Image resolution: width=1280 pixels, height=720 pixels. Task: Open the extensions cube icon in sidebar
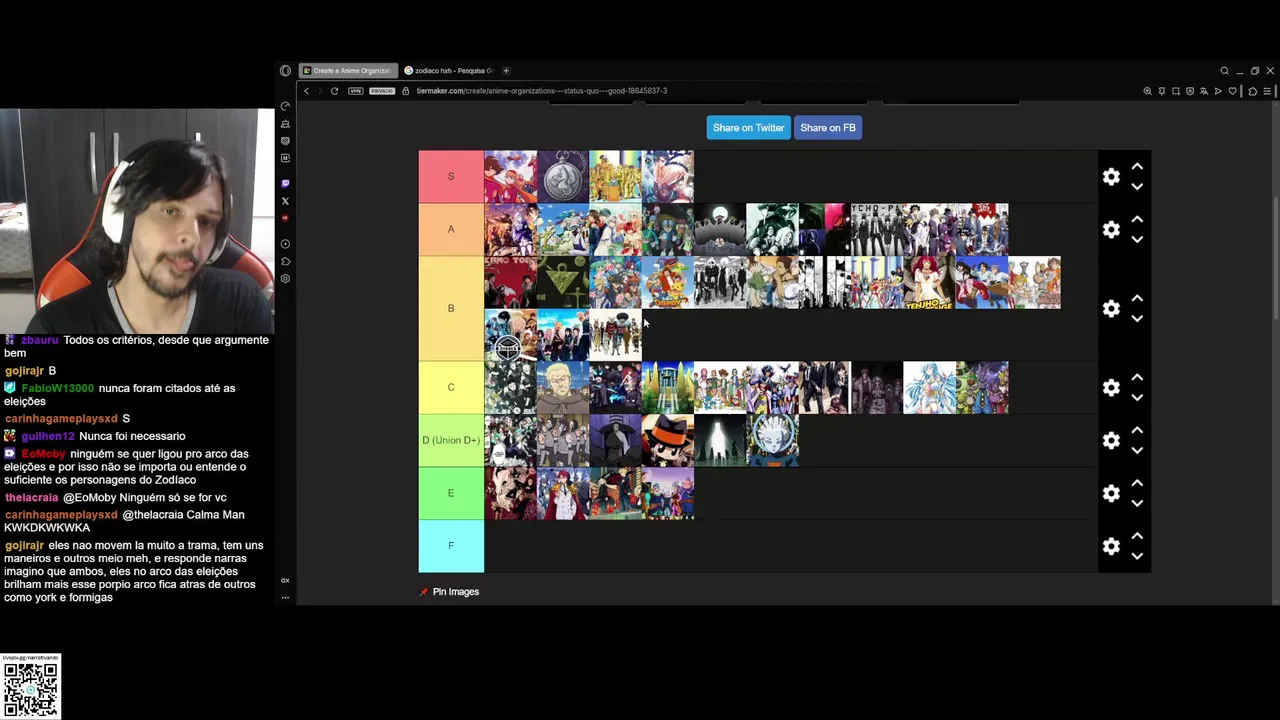tap(285, 261)
